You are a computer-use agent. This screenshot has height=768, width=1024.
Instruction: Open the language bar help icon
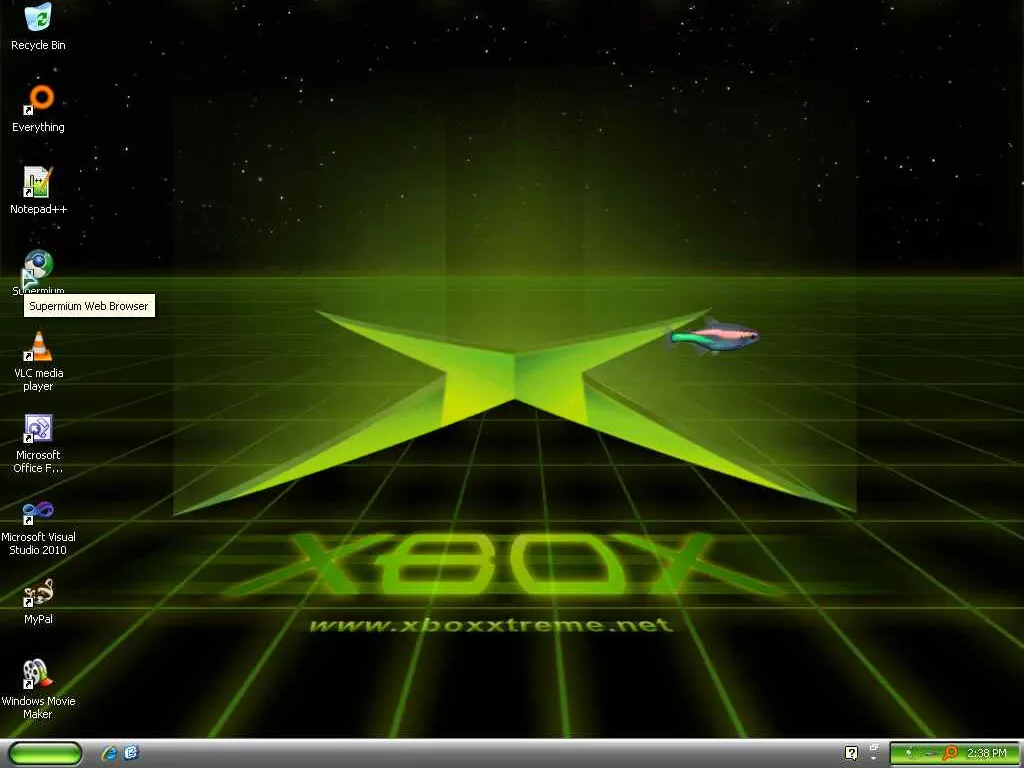(851, 753)
